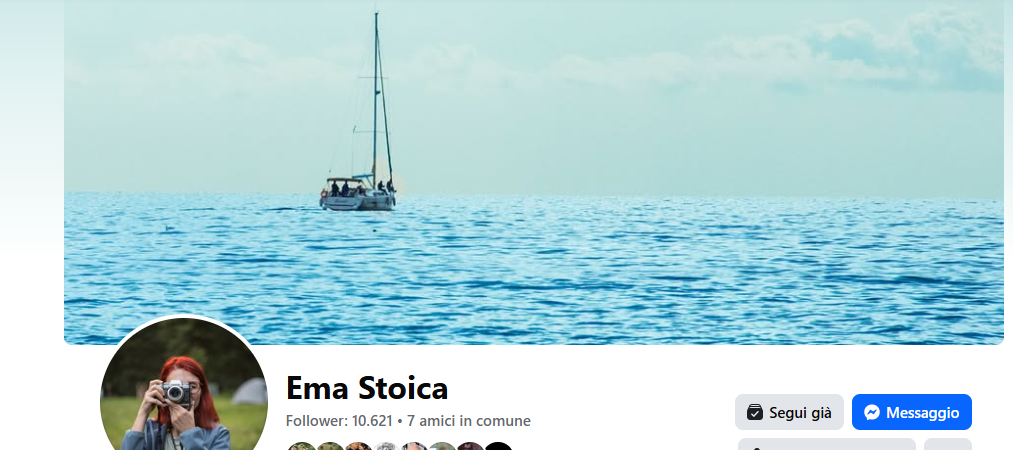Click the black mutual friend avatar at the end

click(498, 447)
